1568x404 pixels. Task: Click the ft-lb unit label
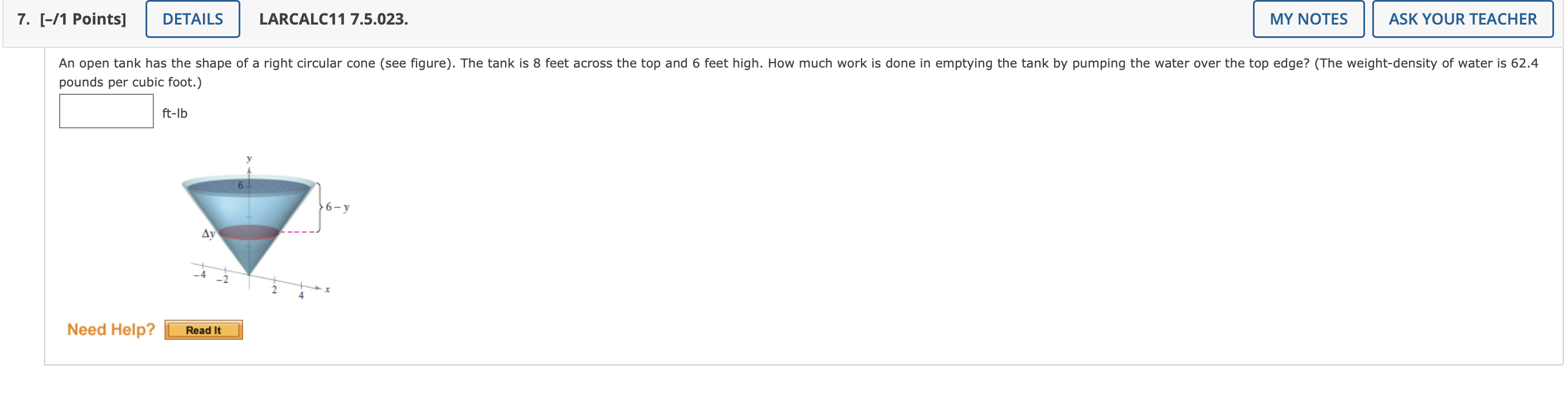tap(175, 113)
